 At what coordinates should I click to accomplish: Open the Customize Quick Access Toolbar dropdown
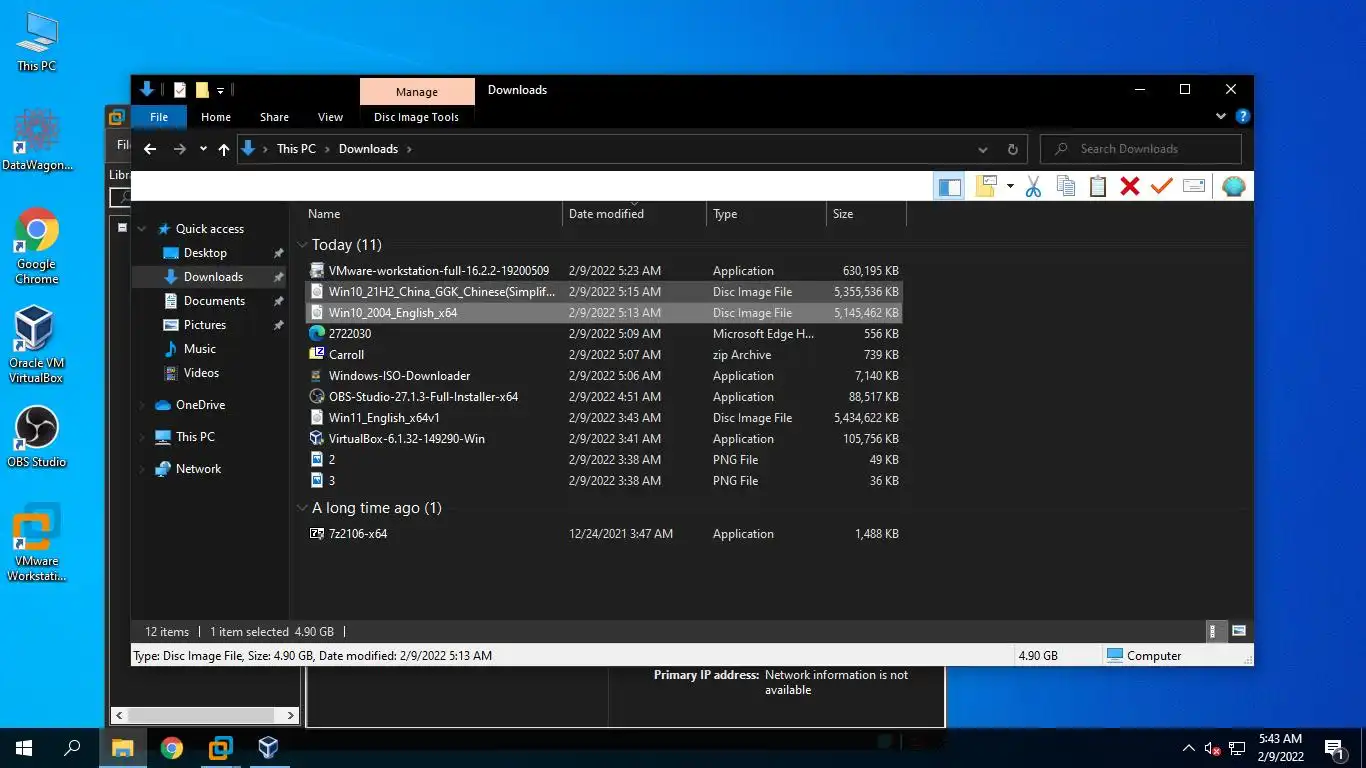point(220,91)
